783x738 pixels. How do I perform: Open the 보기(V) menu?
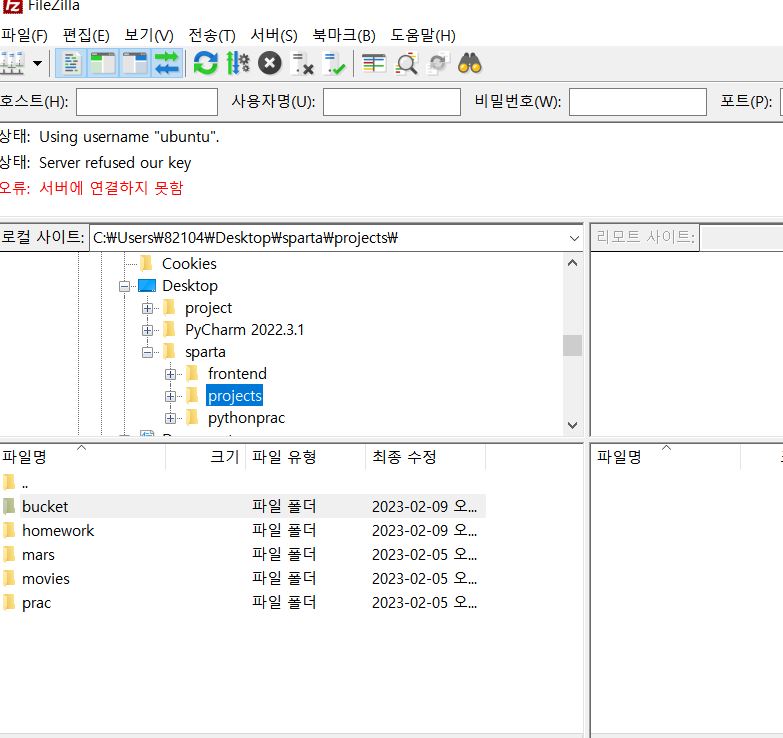coord(149,35)
